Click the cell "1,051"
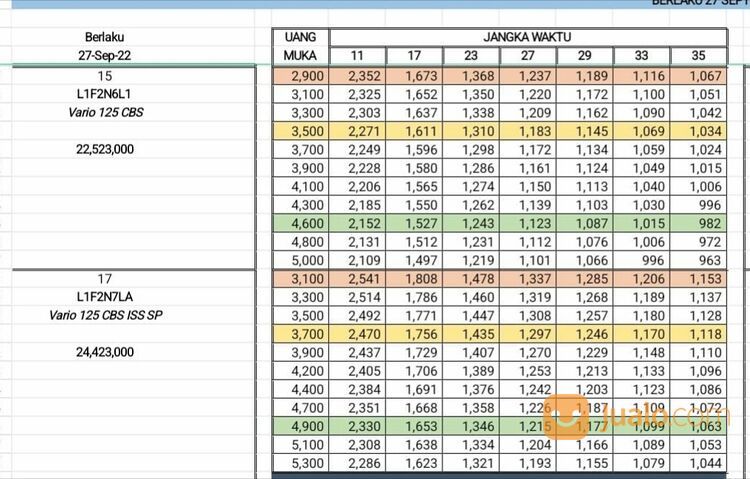The image size is (750, 479). tap(699, 95)
